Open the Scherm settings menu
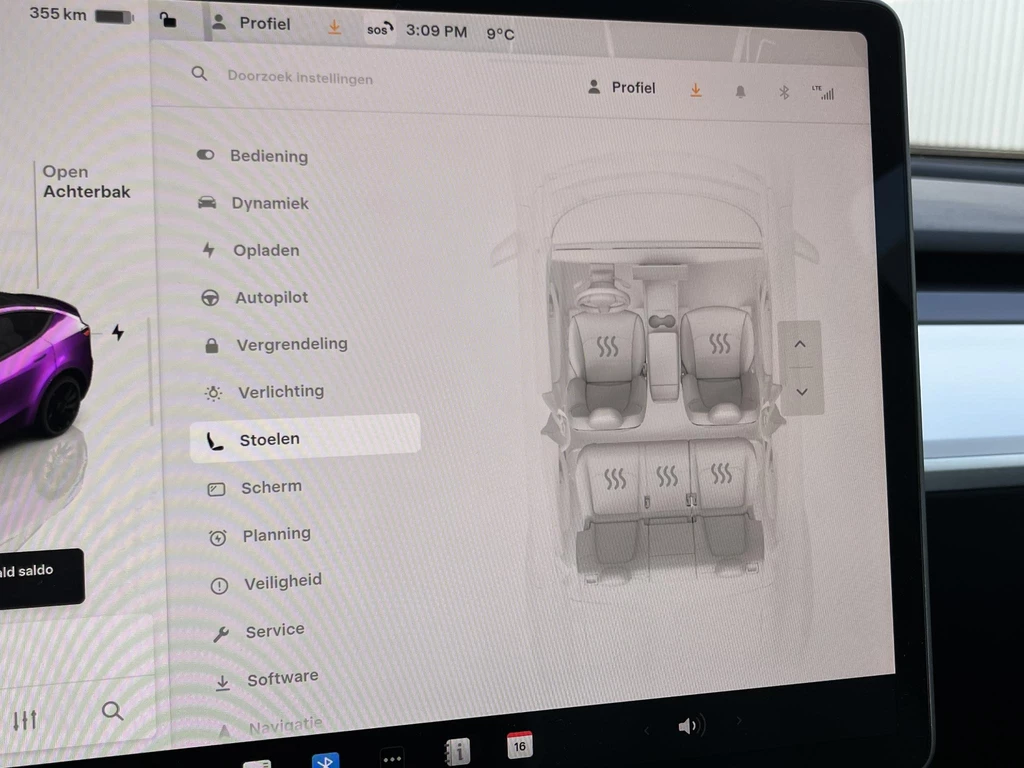Image resolution: width=1024 pixels, height=768 pixels. (270, 487)
